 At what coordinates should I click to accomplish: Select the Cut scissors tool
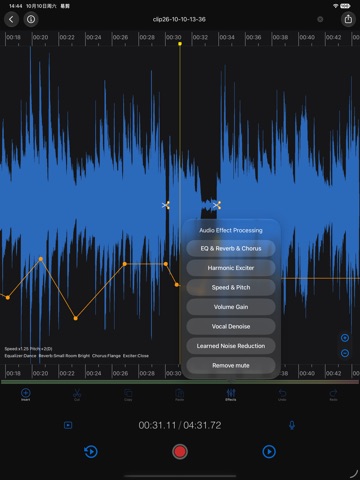tap(77, 394)
